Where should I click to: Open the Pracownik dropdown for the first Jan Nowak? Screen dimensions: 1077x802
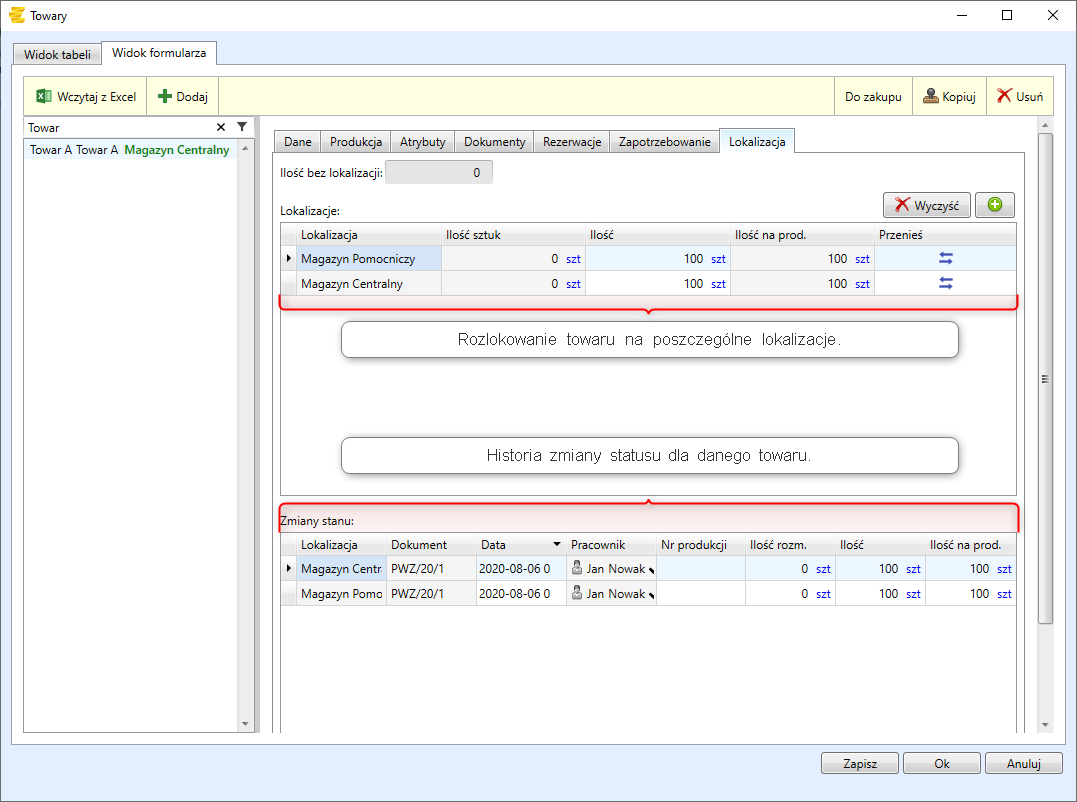652,570
